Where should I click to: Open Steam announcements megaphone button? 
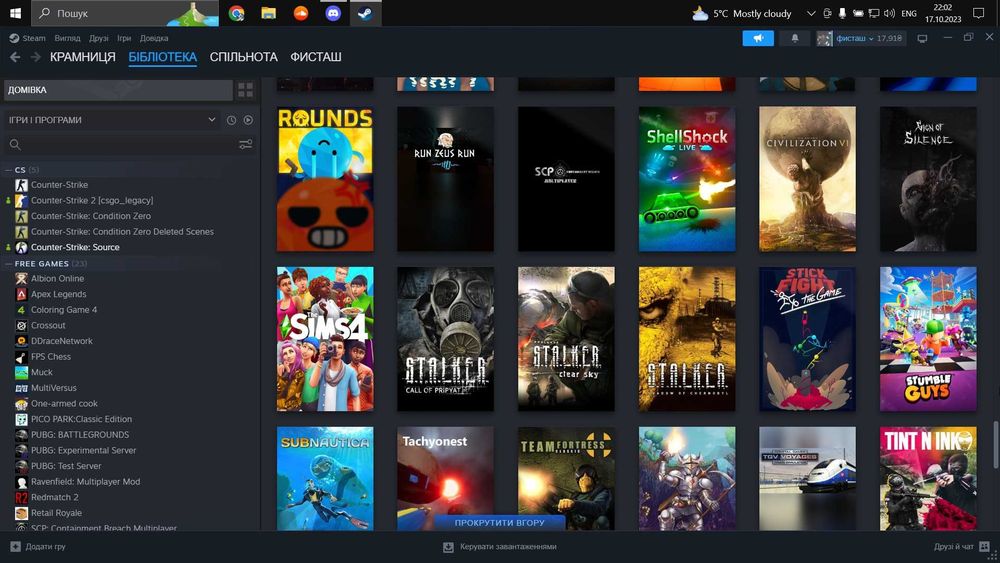coord(758,38)
